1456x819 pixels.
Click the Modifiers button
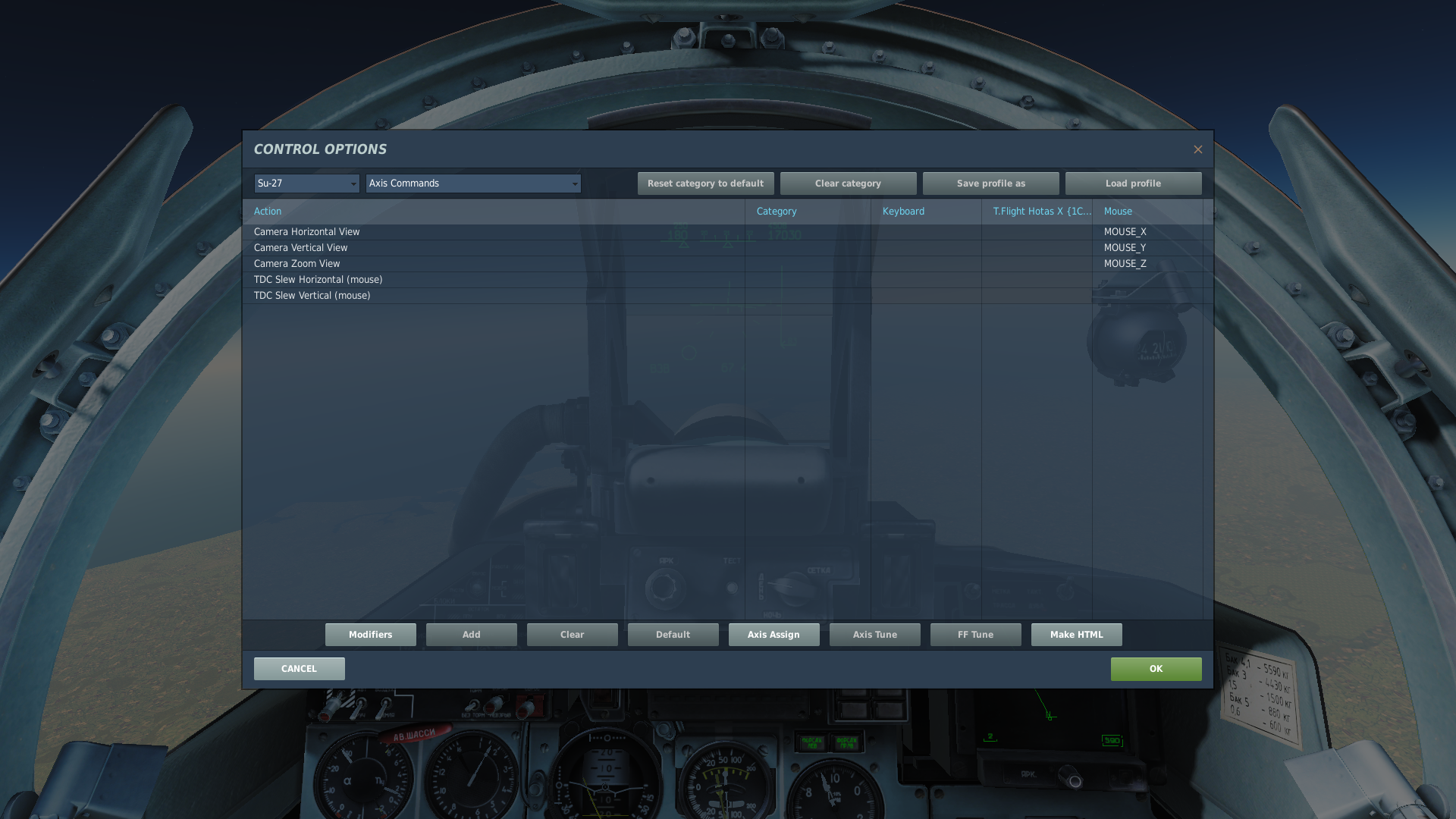(370, 635)
